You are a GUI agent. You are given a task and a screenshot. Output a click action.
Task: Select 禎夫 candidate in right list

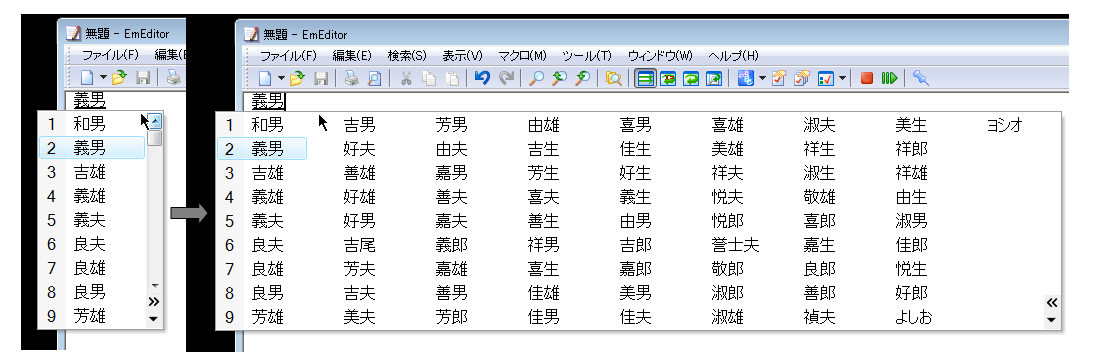[x=820, y=317]
